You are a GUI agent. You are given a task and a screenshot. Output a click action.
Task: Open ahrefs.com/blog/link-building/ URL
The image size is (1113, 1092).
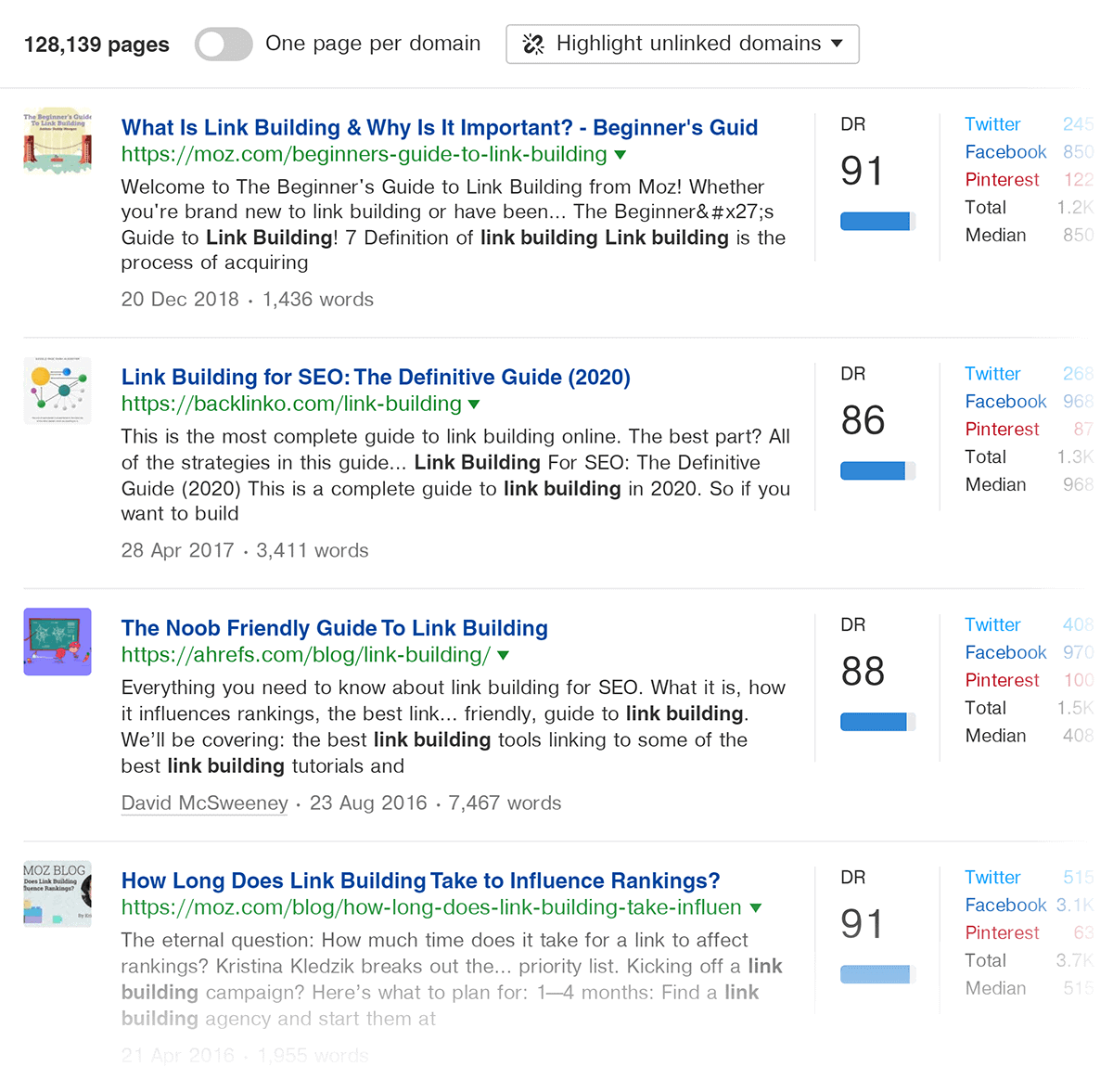click(306, 654)
